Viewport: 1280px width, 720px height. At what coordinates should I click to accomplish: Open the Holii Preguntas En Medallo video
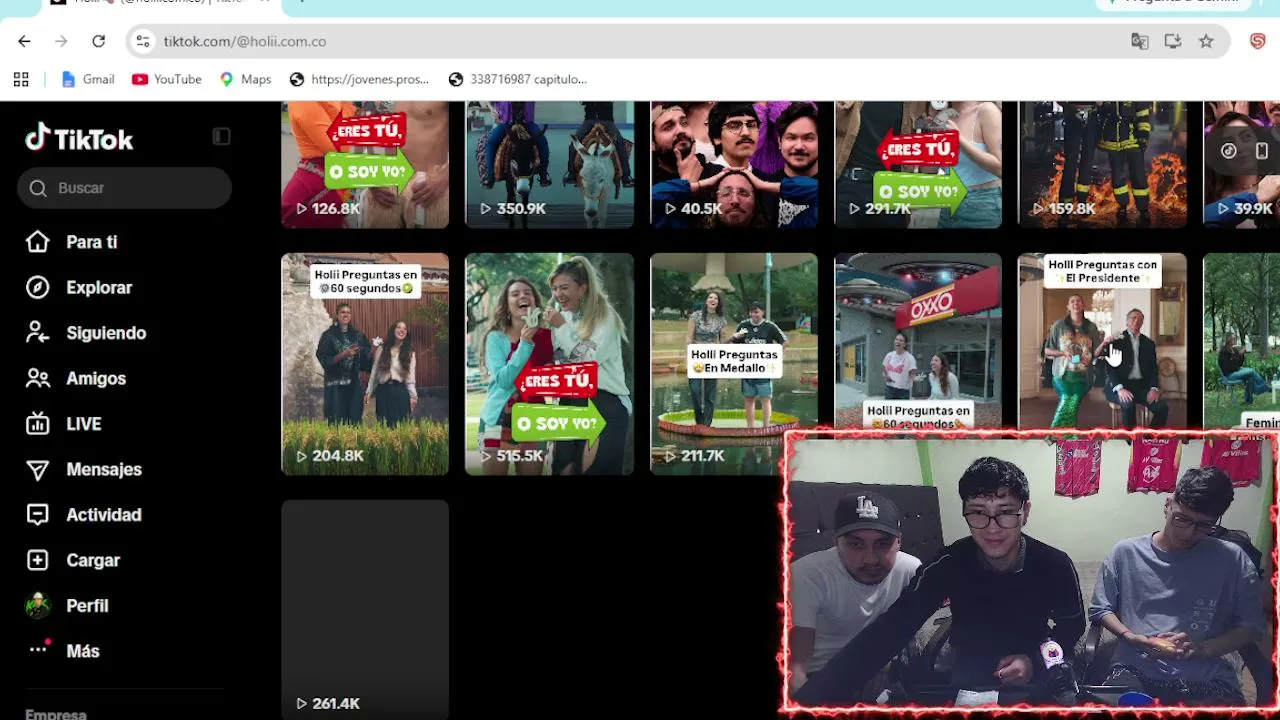pyautogui.click(x=734, y=364)
